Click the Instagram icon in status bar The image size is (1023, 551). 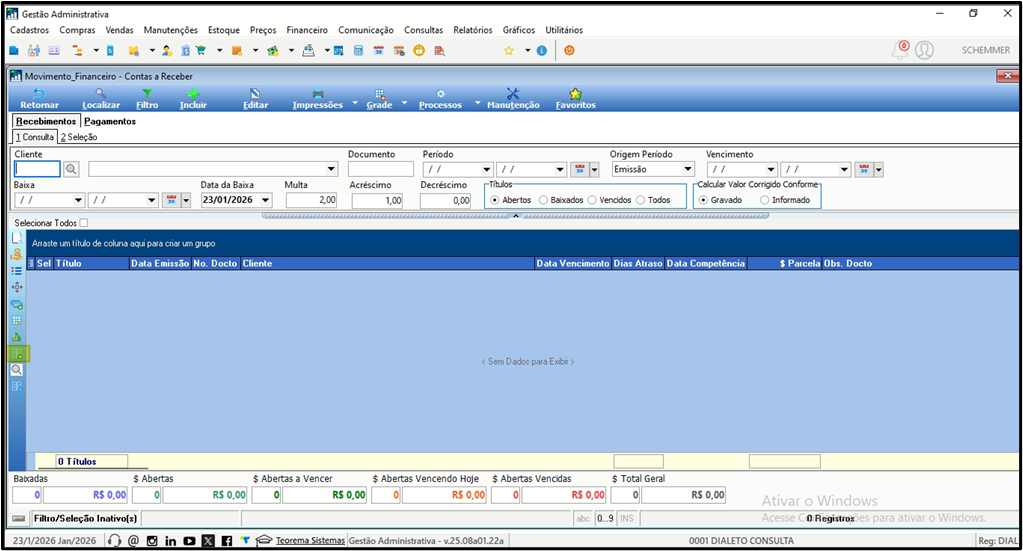[x=152, y=541]
